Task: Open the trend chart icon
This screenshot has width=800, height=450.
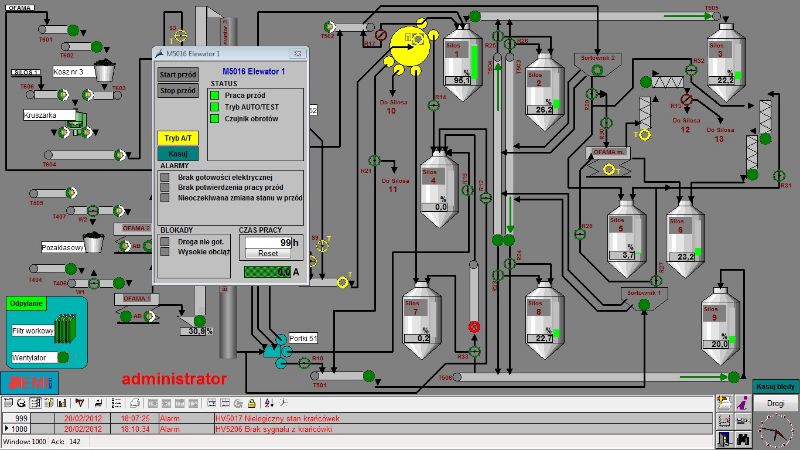Action: pyautogui.click(x=724, y=419)
